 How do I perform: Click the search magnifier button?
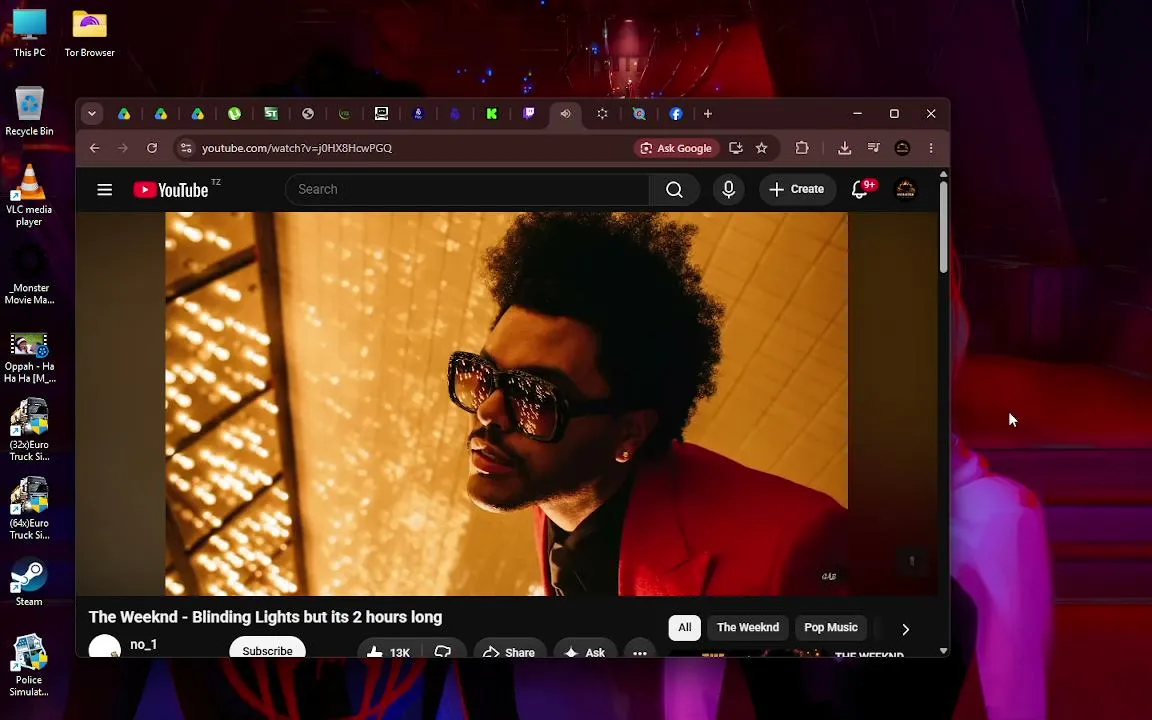pyautogui.click(x=674, y=190)
